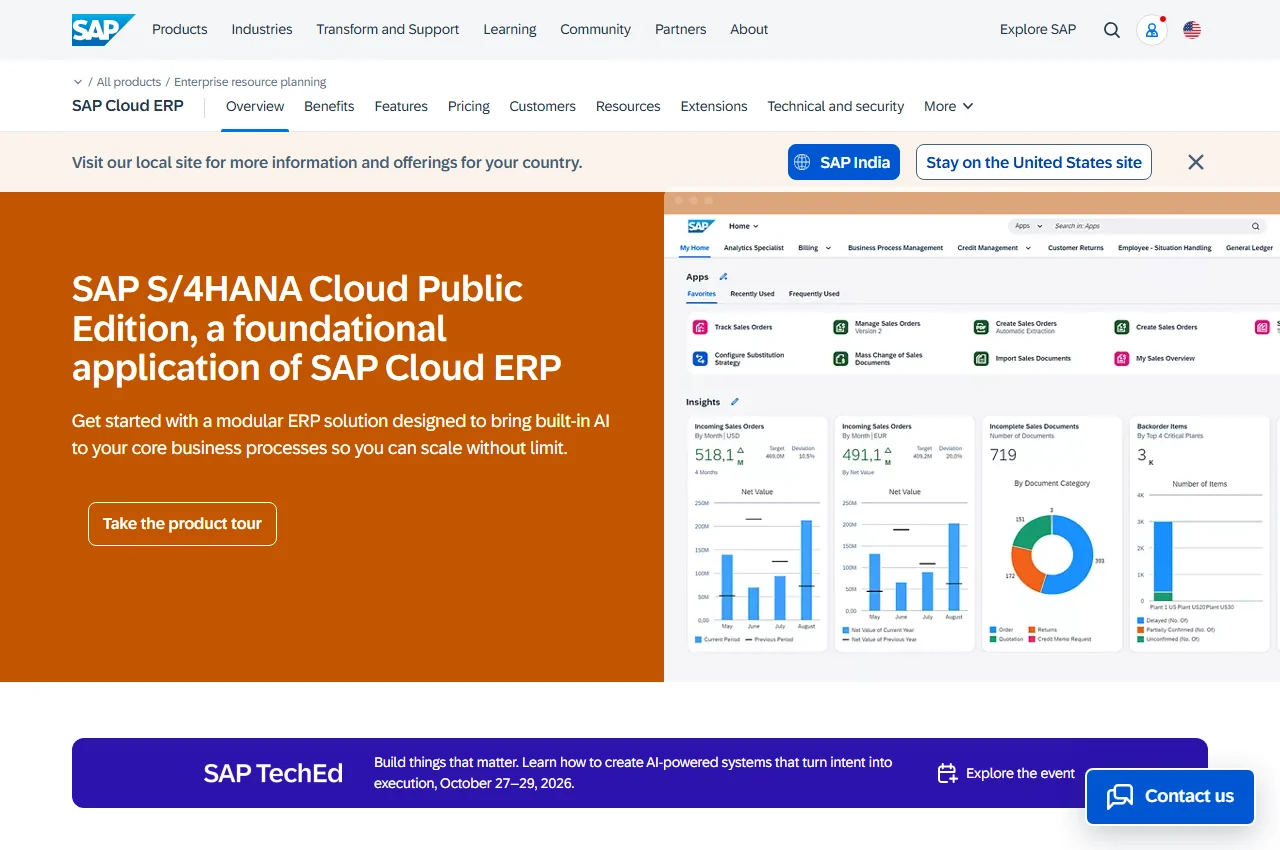
Task: Click the Features tab
Action: point(401,106)
